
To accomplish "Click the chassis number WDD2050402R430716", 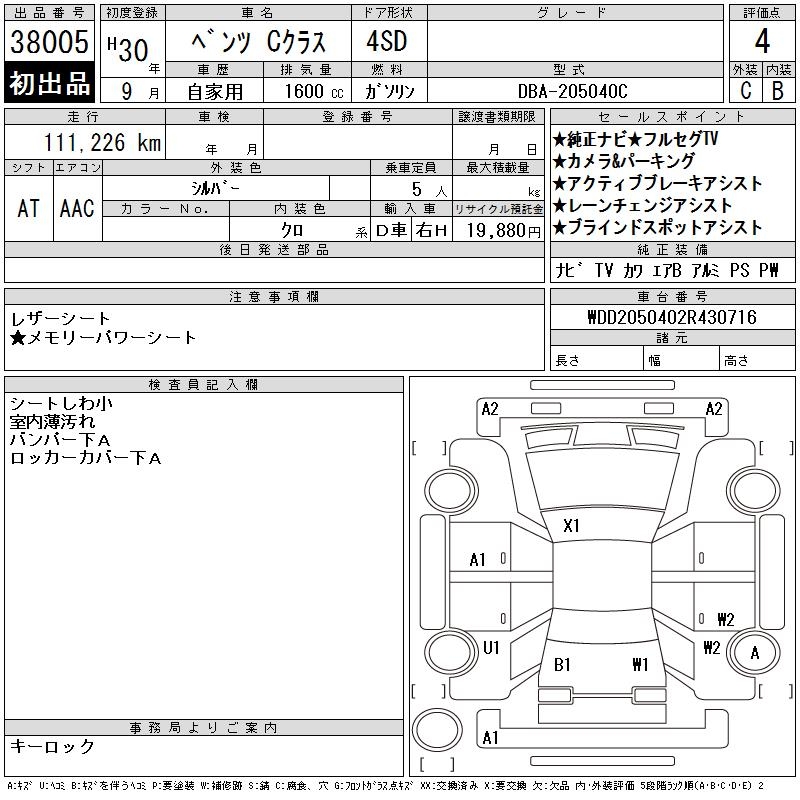I will click(x=672, y=317).
